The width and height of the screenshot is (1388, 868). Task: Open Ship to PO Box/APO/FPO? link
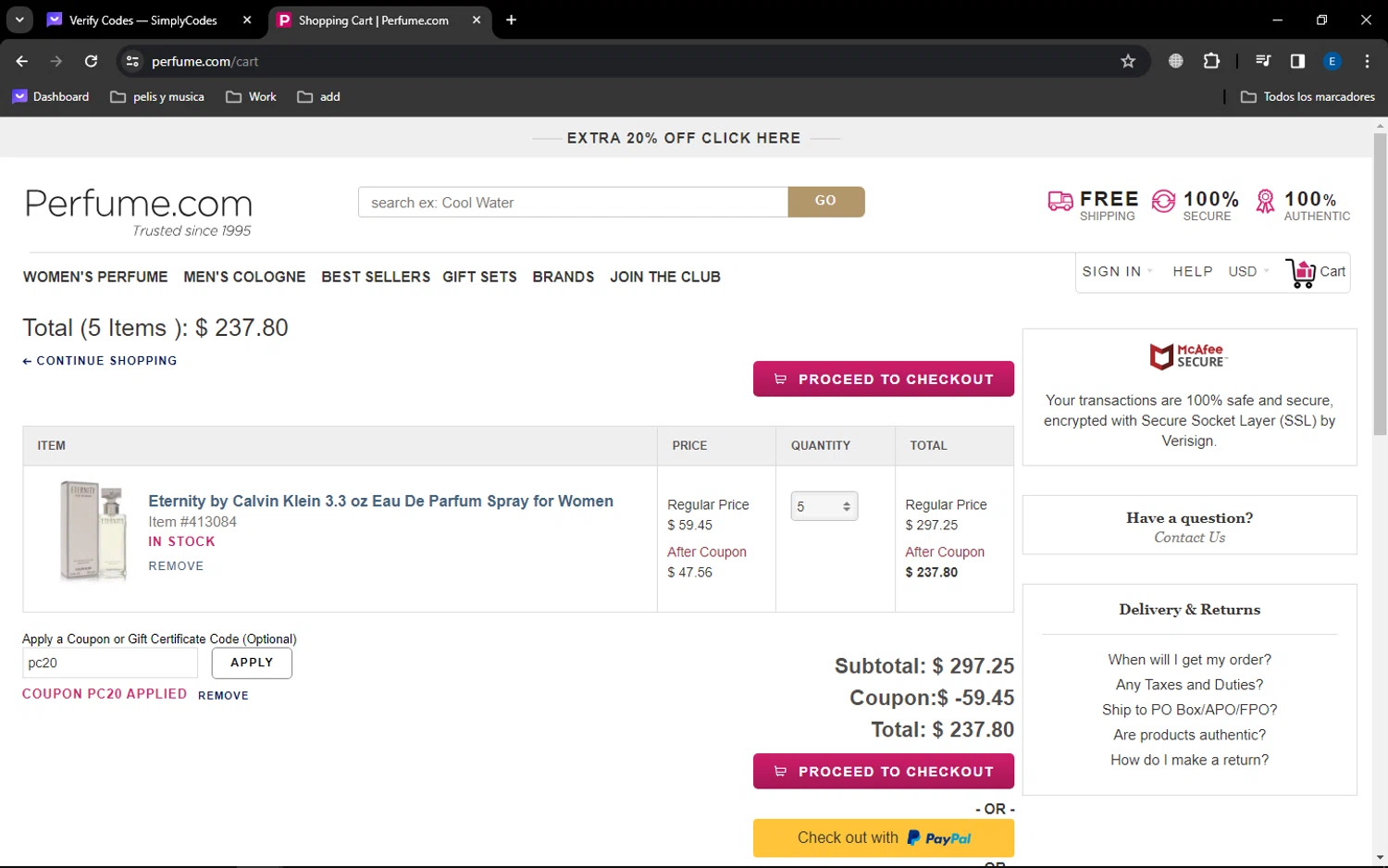pyautogui.click(x=1189, y=710)
